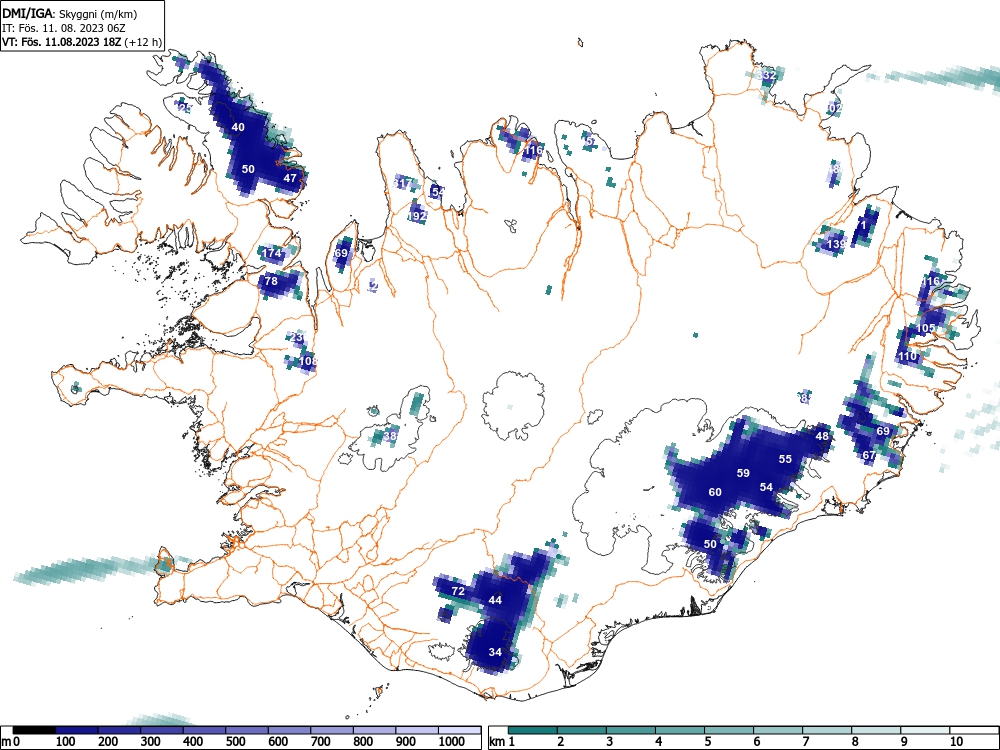Click the 'VT: Fös. 11.08.2023 18Z (+12 h)' line

82,42
